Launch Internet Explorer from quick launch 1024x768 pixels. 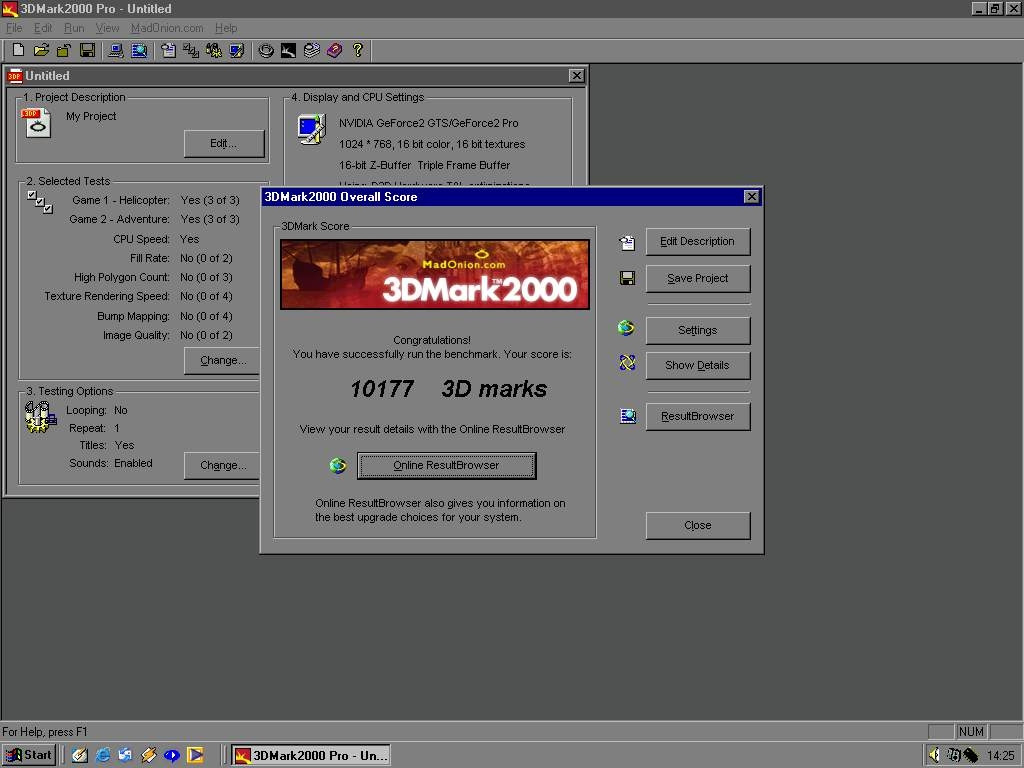point(103,756)
